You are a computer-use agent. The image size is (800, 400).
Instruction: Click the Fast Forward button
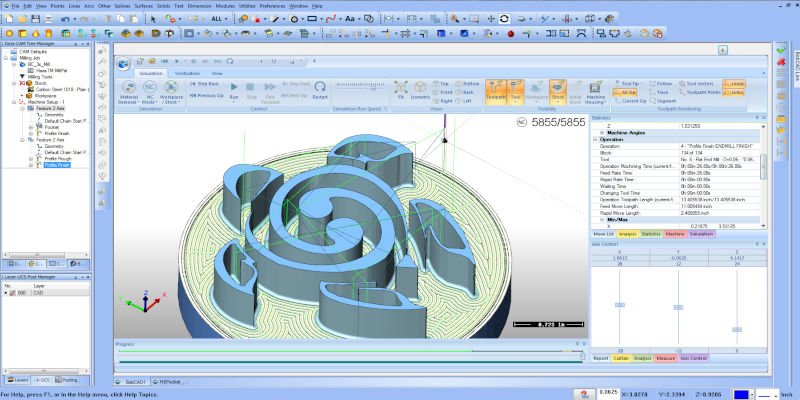click(270, 93)
